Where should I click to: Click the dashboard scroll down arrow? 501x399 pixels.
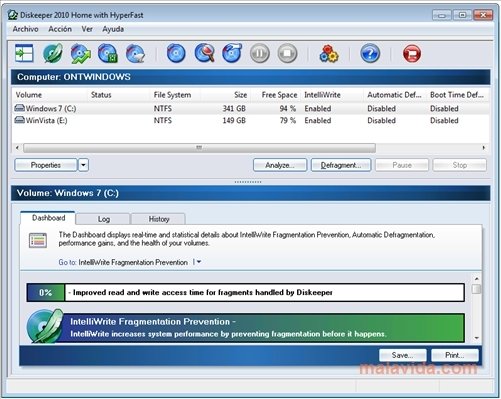tap(477, 338)
